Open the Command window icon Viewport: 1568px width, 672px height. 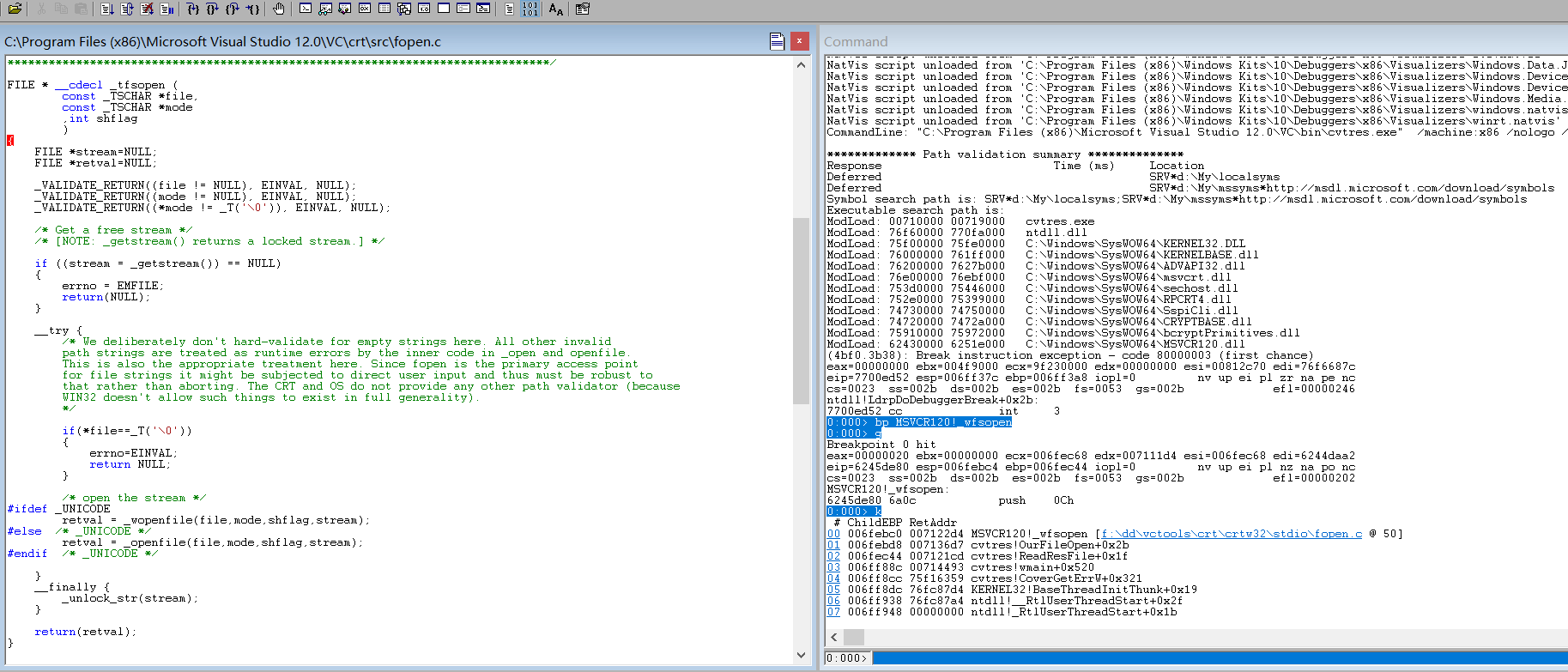tap(306, 9)
